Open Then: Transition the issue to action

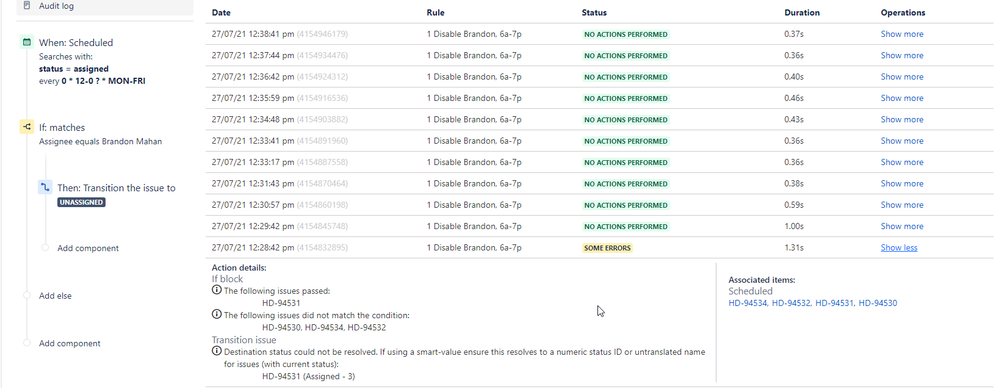[x=117, y=188]
